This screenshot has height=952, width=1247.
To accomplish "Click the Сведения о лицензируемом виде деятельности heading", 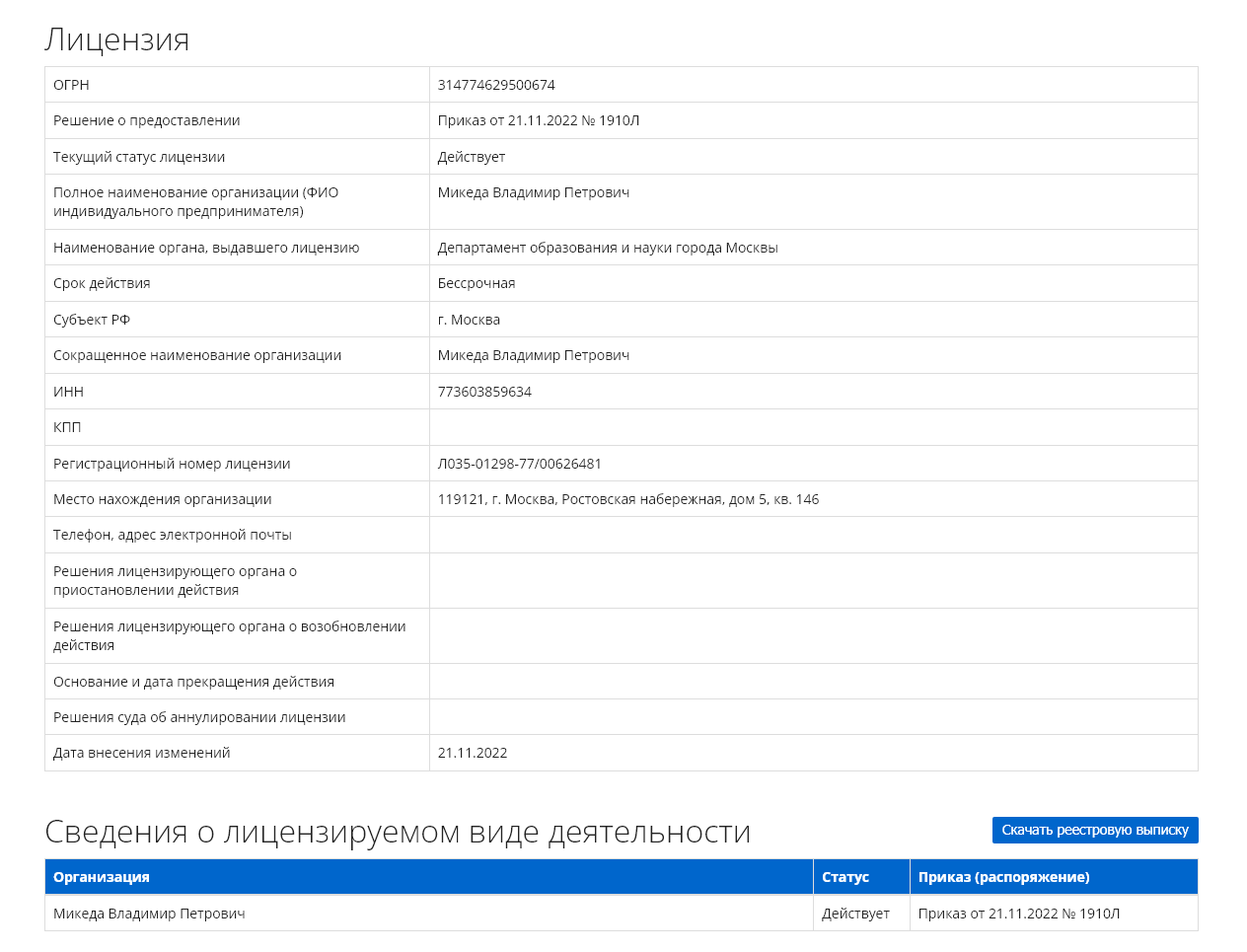I will (398, 832).
